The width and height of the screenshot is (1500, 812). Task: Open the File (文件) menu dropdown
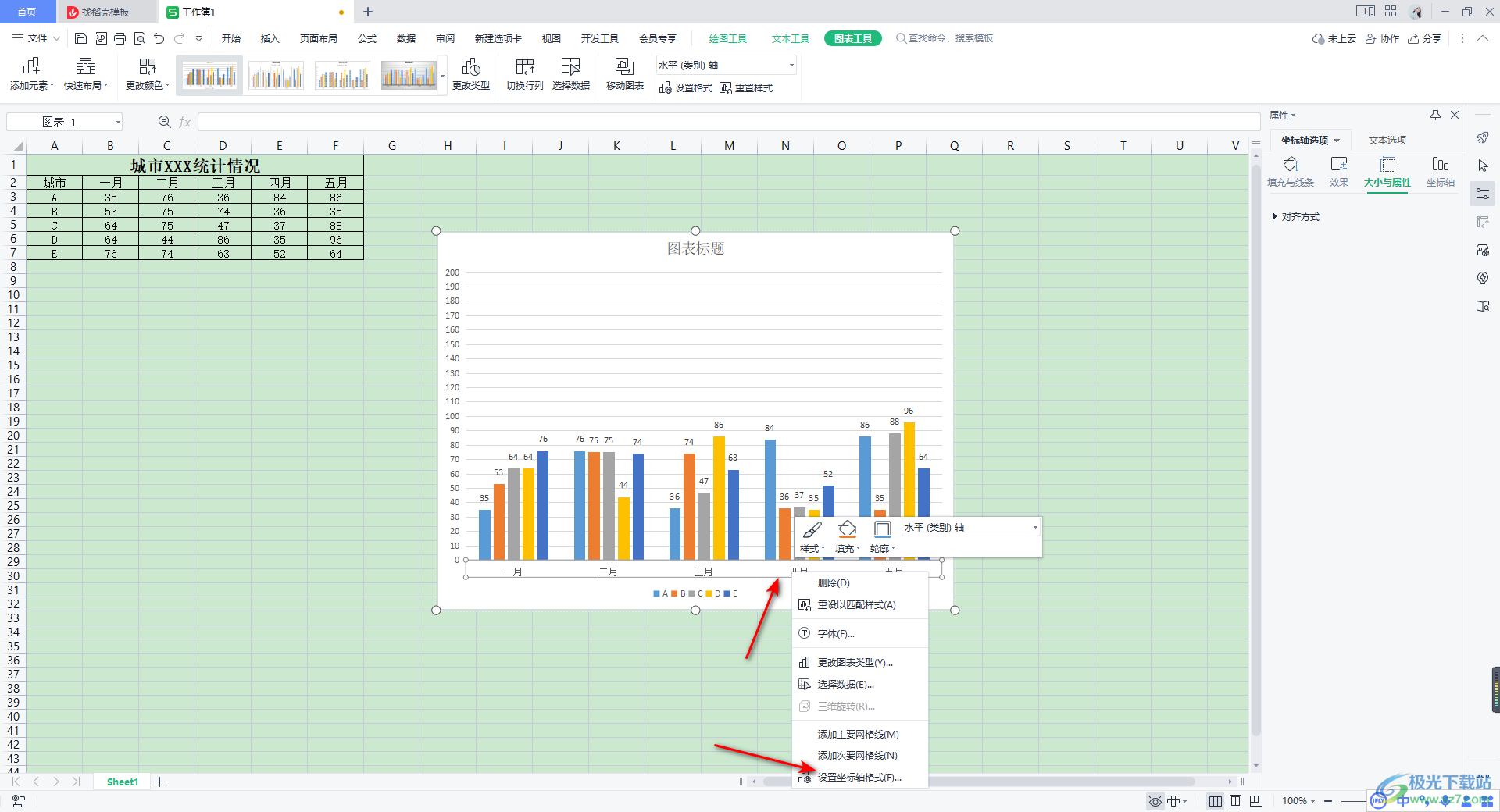pos(36,38)
